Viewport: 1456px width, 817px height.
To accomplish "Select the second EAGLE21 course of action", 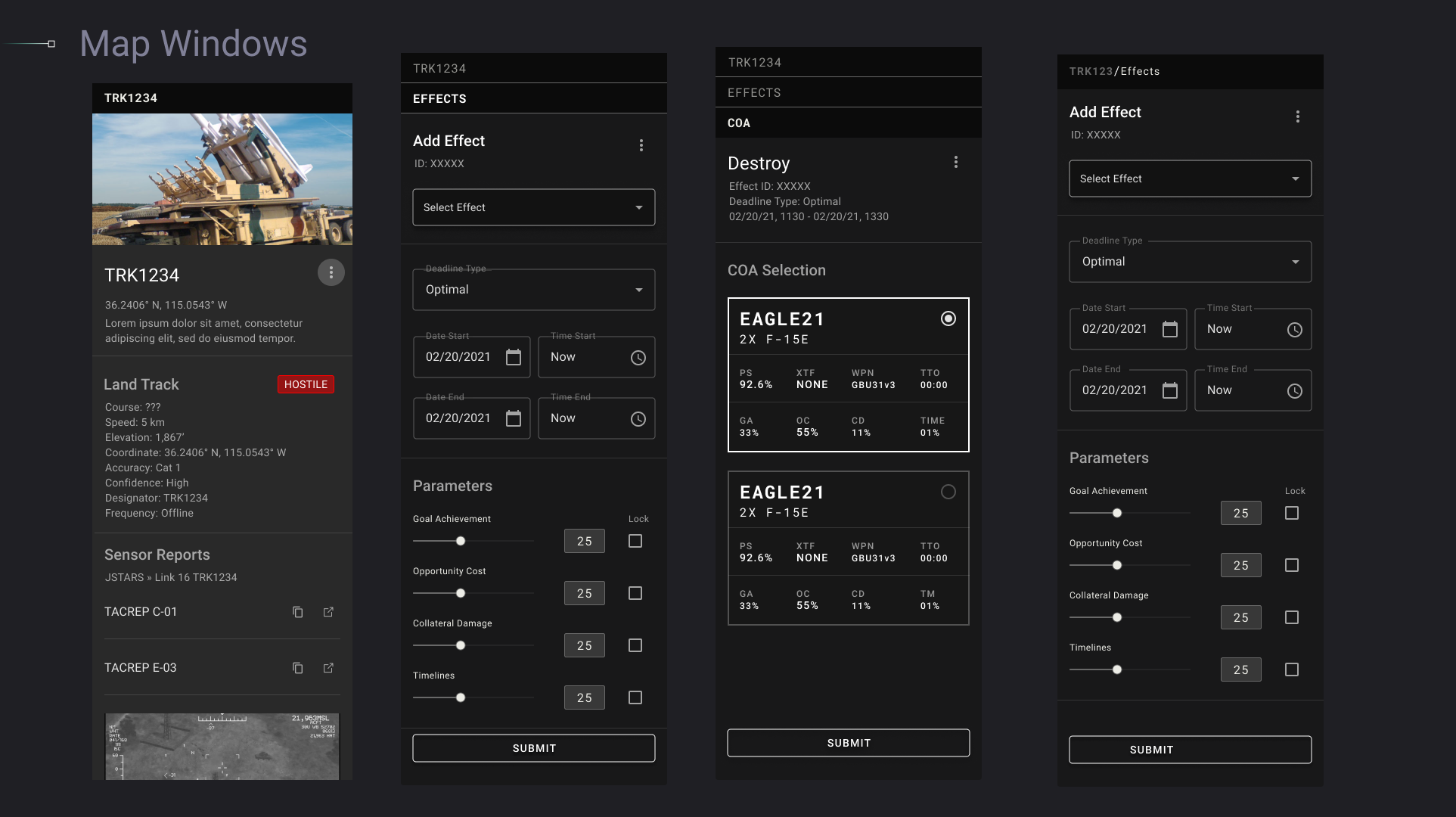I will click(948, 492).
